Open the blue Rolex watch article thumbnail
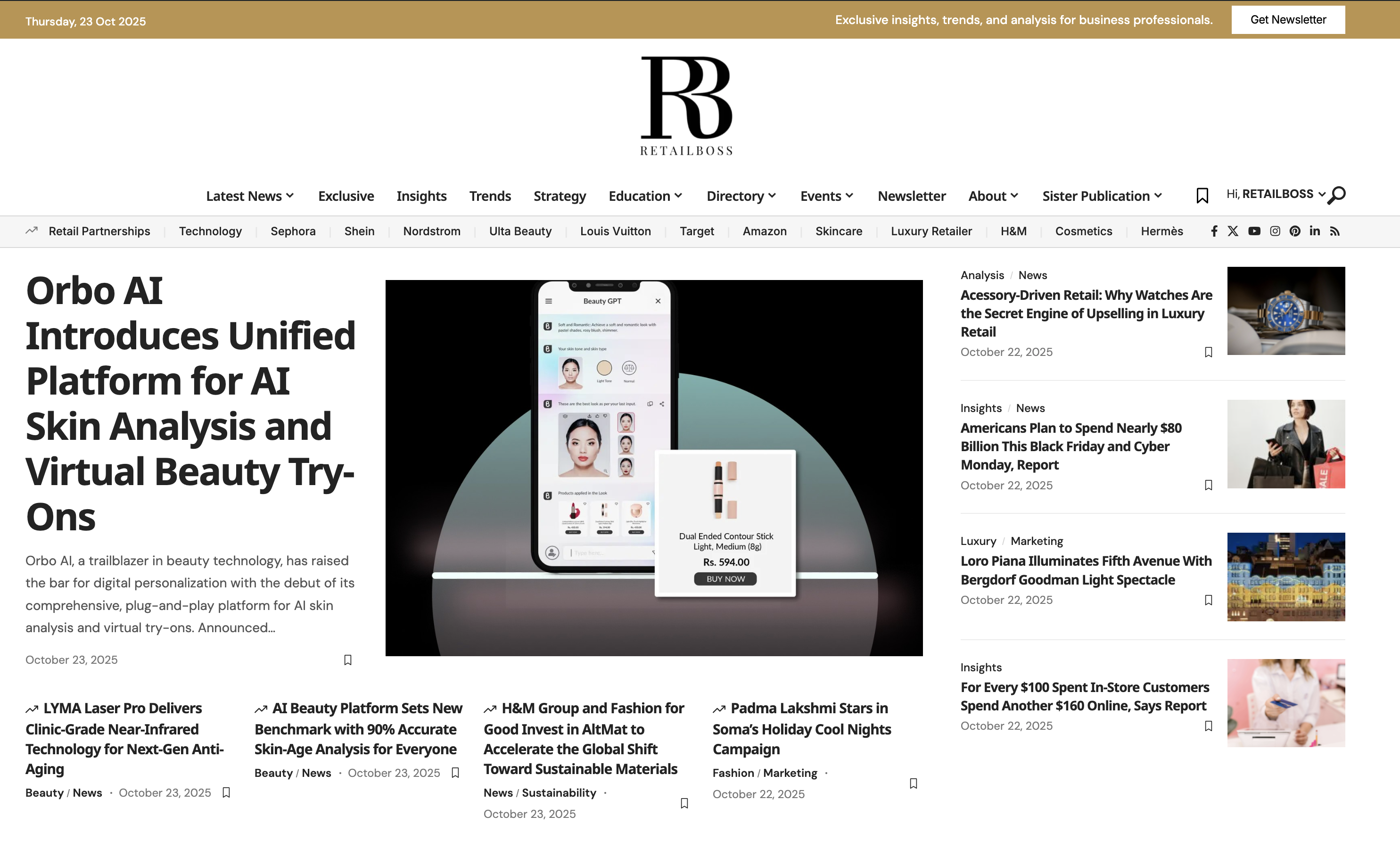1400x841 pixels. 1285,311
